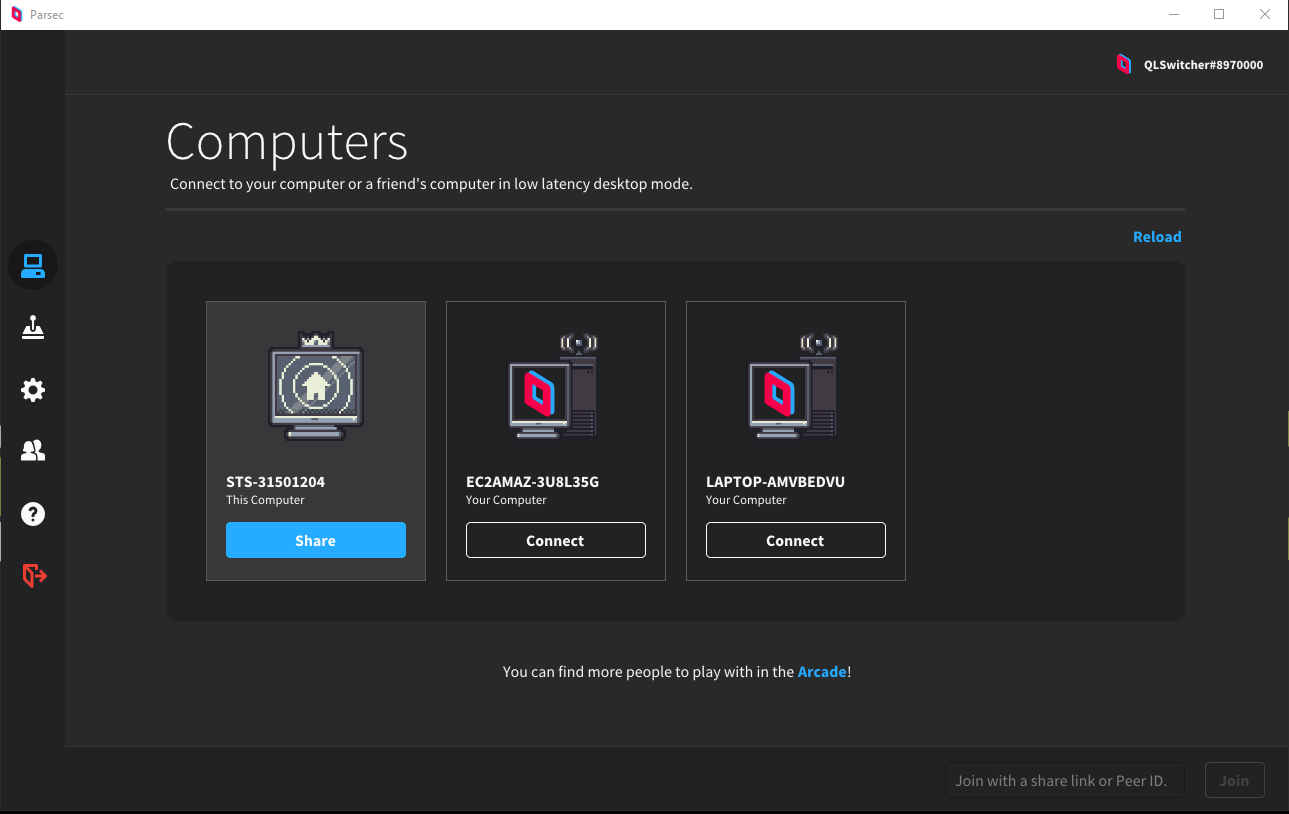The height and width of the screenshot is (814, 1289).
Task: Open the Arcade joystick icon in sidebar
Action: tap(33, 328)
